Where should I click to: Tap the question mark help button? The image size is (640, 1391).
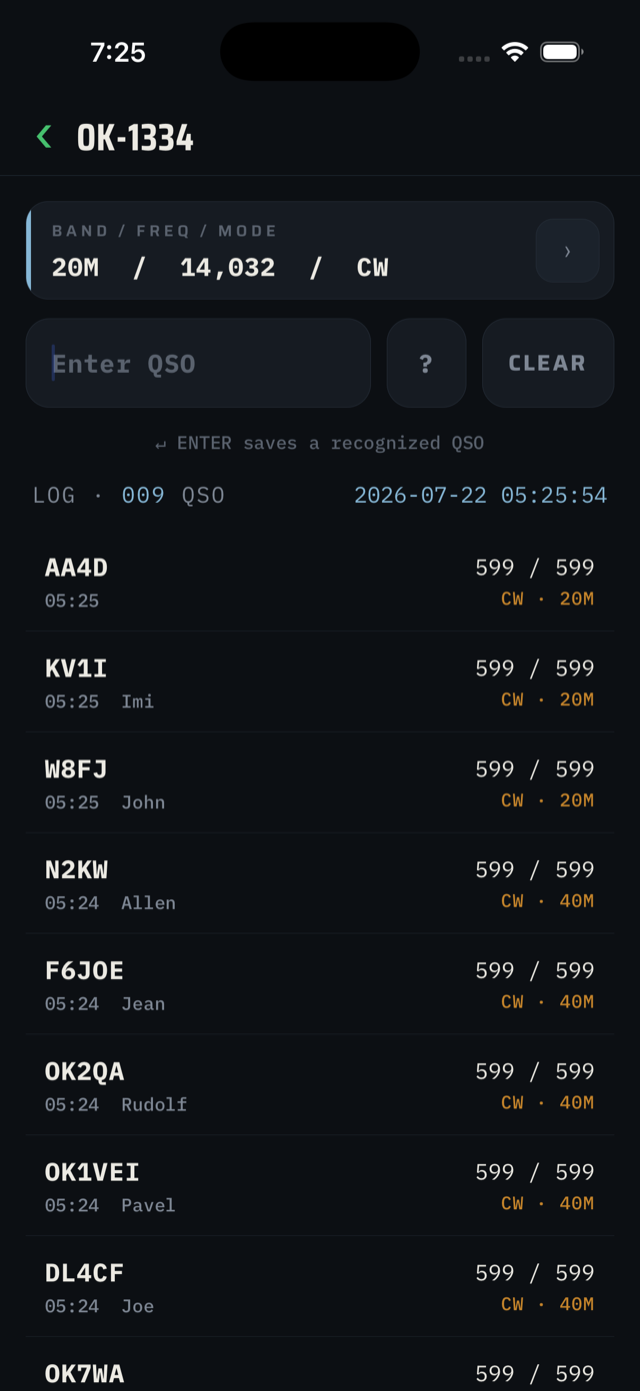click(426, 363)
